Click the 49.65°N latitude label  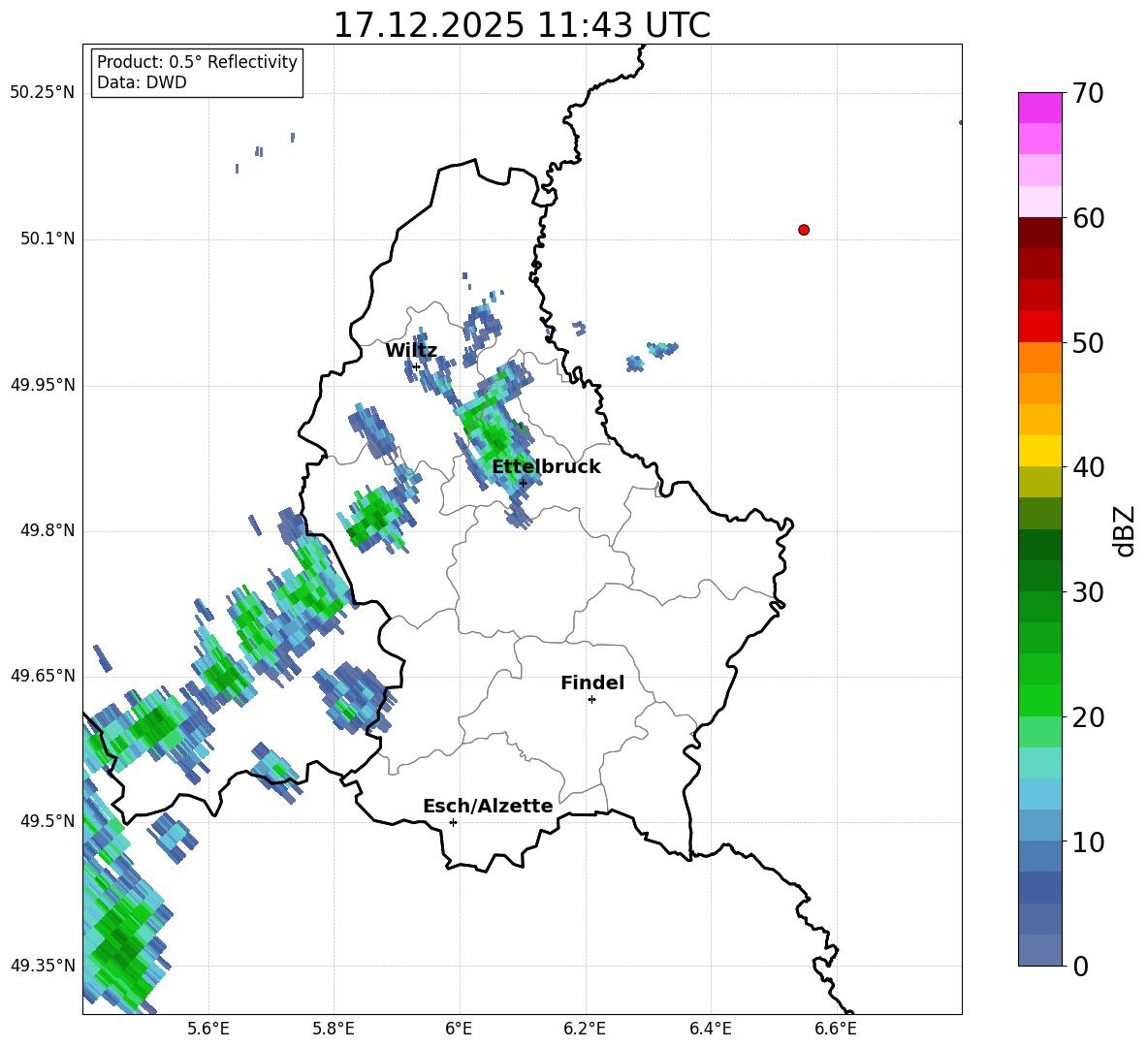coord(43,677)
